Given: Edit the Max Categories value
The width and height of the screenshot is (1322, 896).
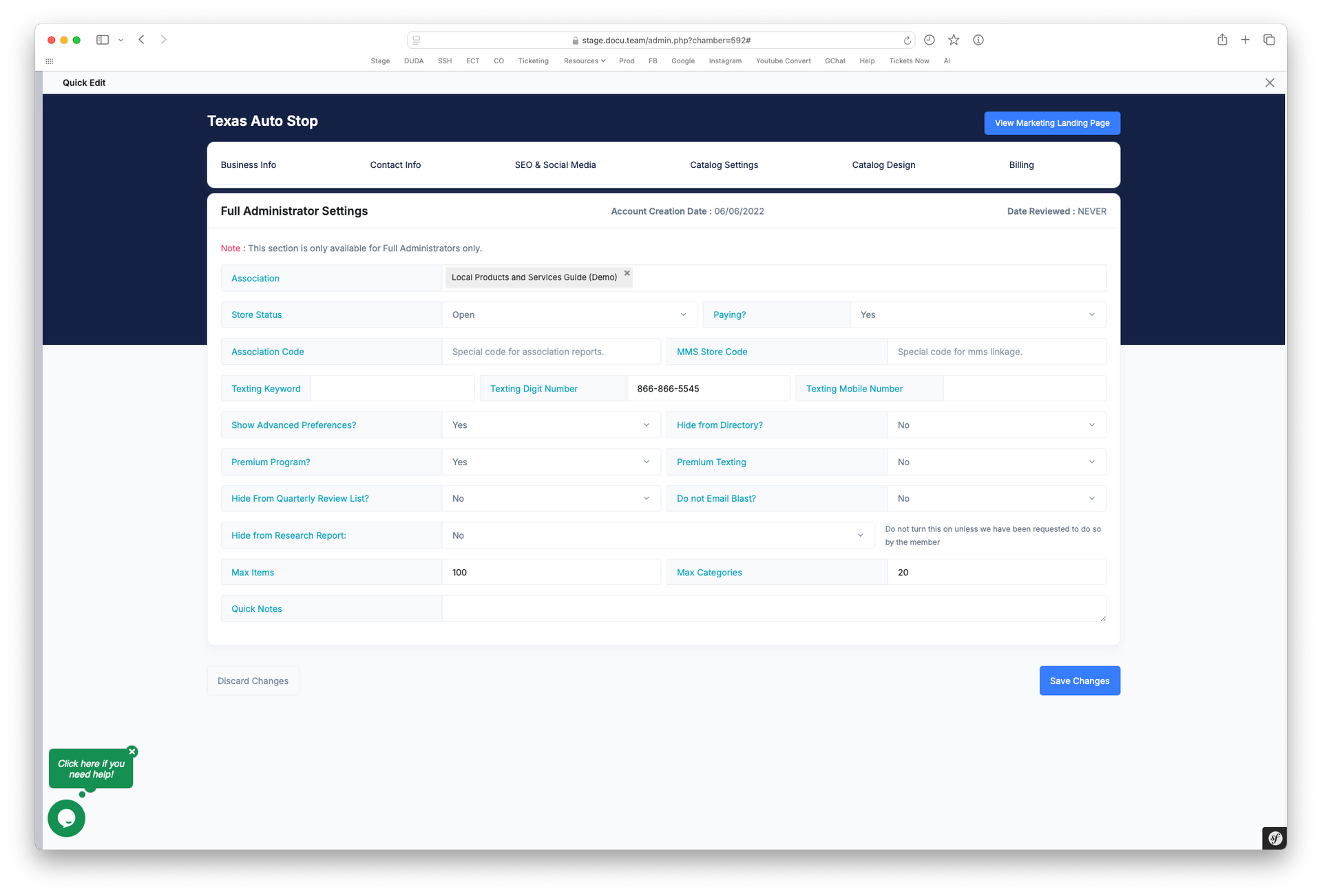Looking at the screenshot, I should tap(996, 573).
